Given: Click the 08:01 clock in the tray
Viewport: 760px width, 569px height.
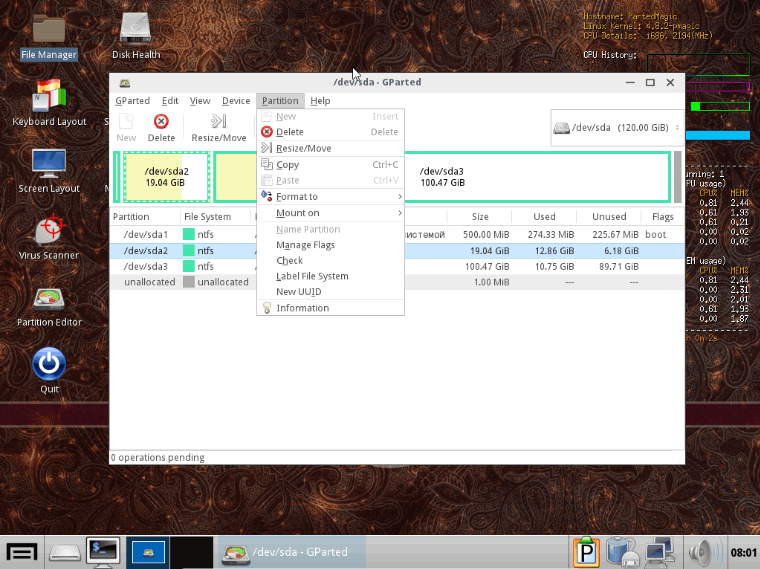Looking at the screenshot, I should 744,553.
